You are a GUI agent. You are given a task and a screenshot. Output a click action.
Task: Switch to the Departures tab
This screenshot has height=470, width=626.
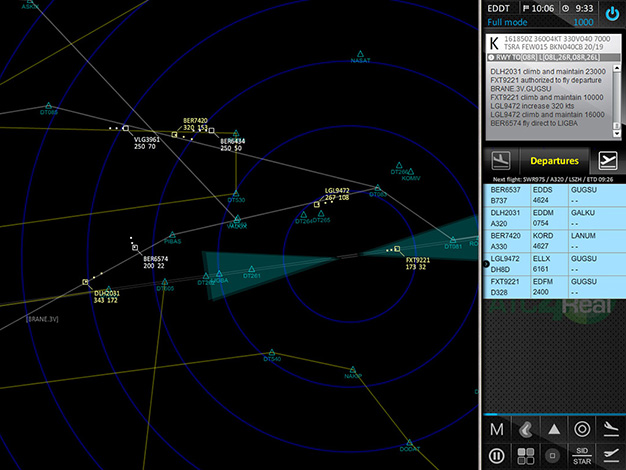(x=554, y=160)
